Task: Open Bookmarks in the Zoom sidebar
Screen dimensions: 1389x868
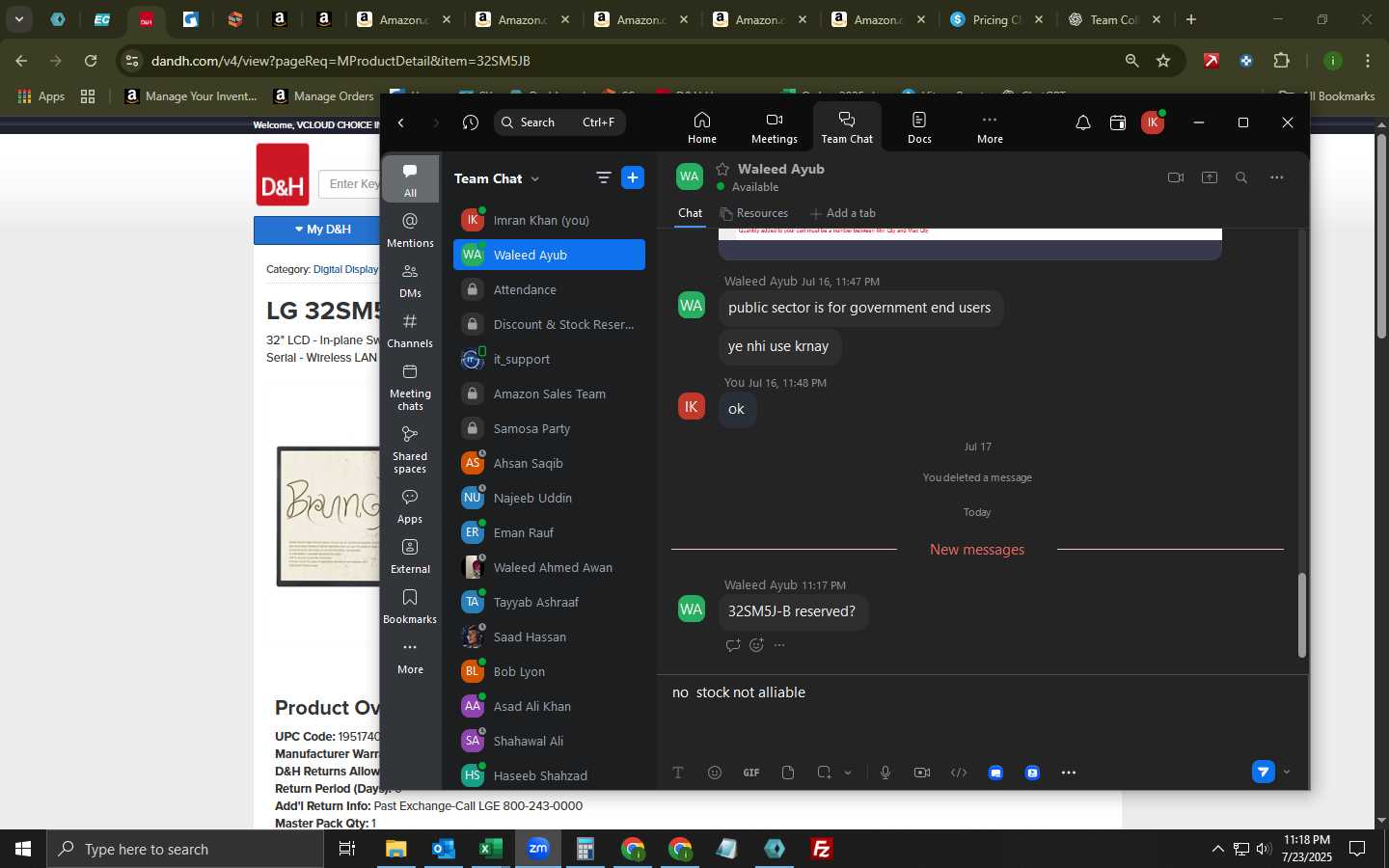Action: (410, 607)
